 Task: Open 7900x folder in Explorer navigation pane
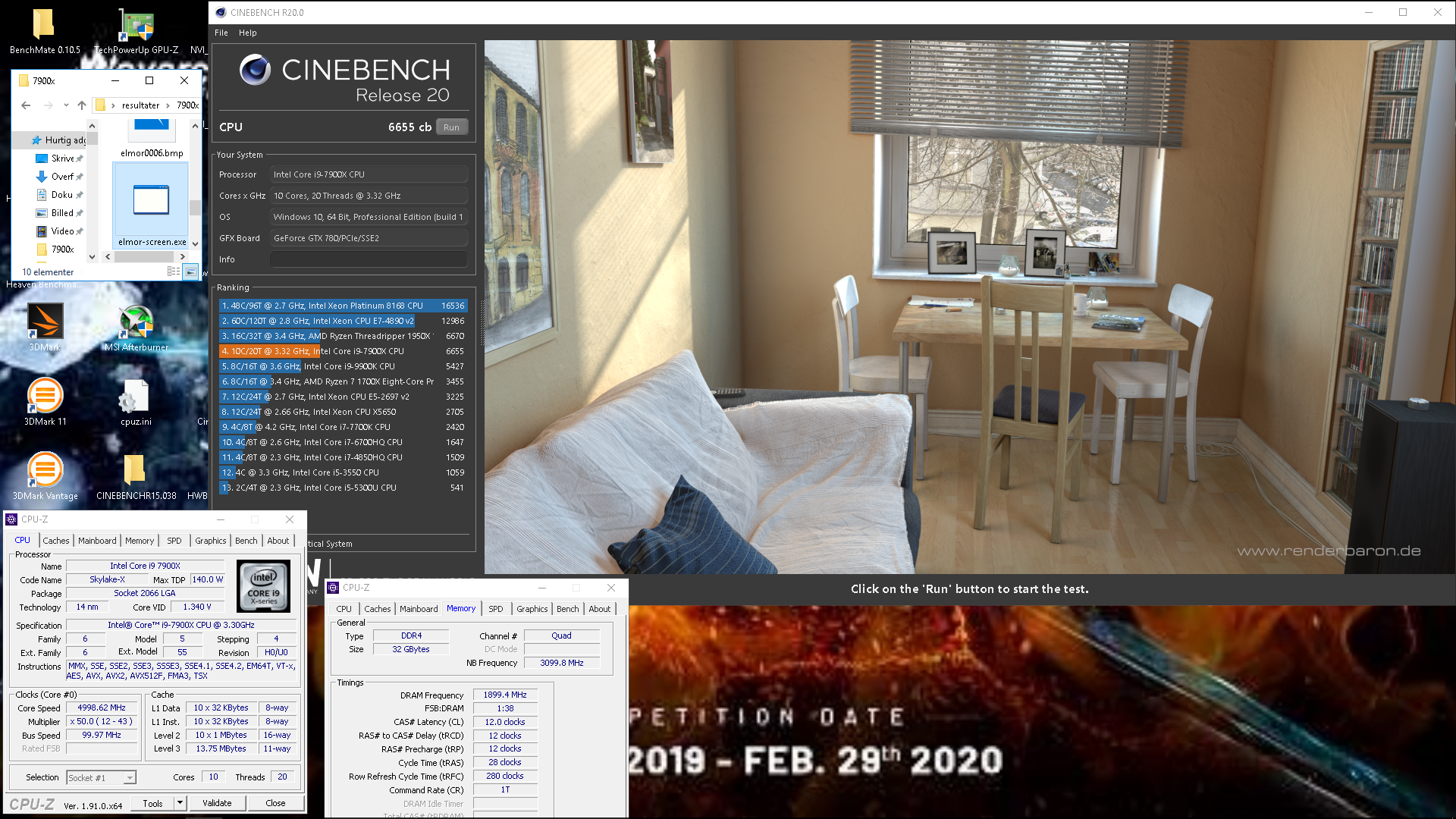tap(56, 249)
